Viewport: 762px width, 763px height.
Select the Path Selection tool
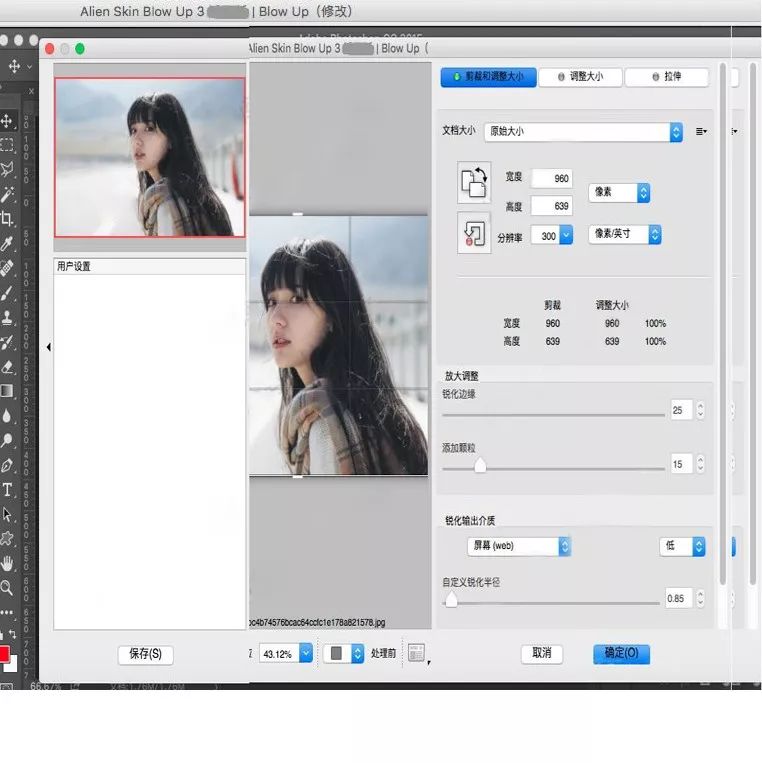pyautogui.click(x=7, y=514)
